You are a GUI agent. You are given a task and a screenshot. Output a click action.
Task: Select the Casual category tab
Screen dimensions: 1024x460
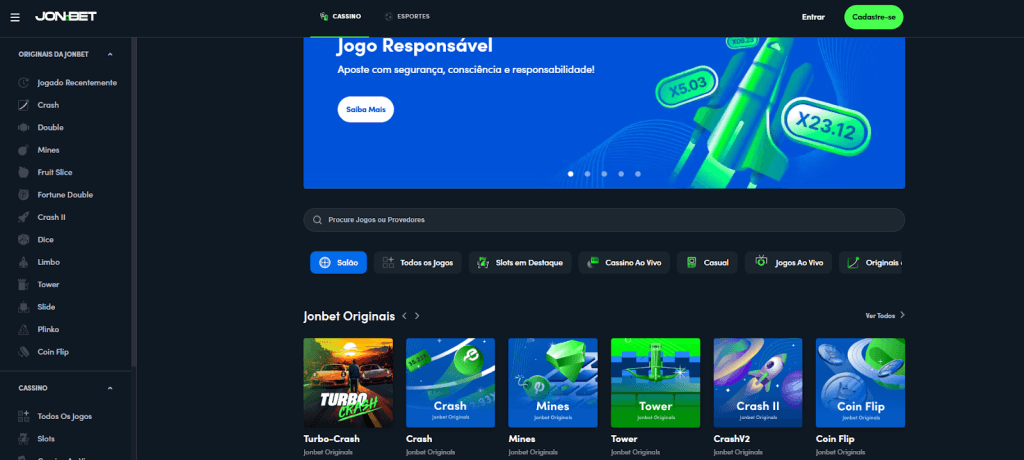click(707, 263)
